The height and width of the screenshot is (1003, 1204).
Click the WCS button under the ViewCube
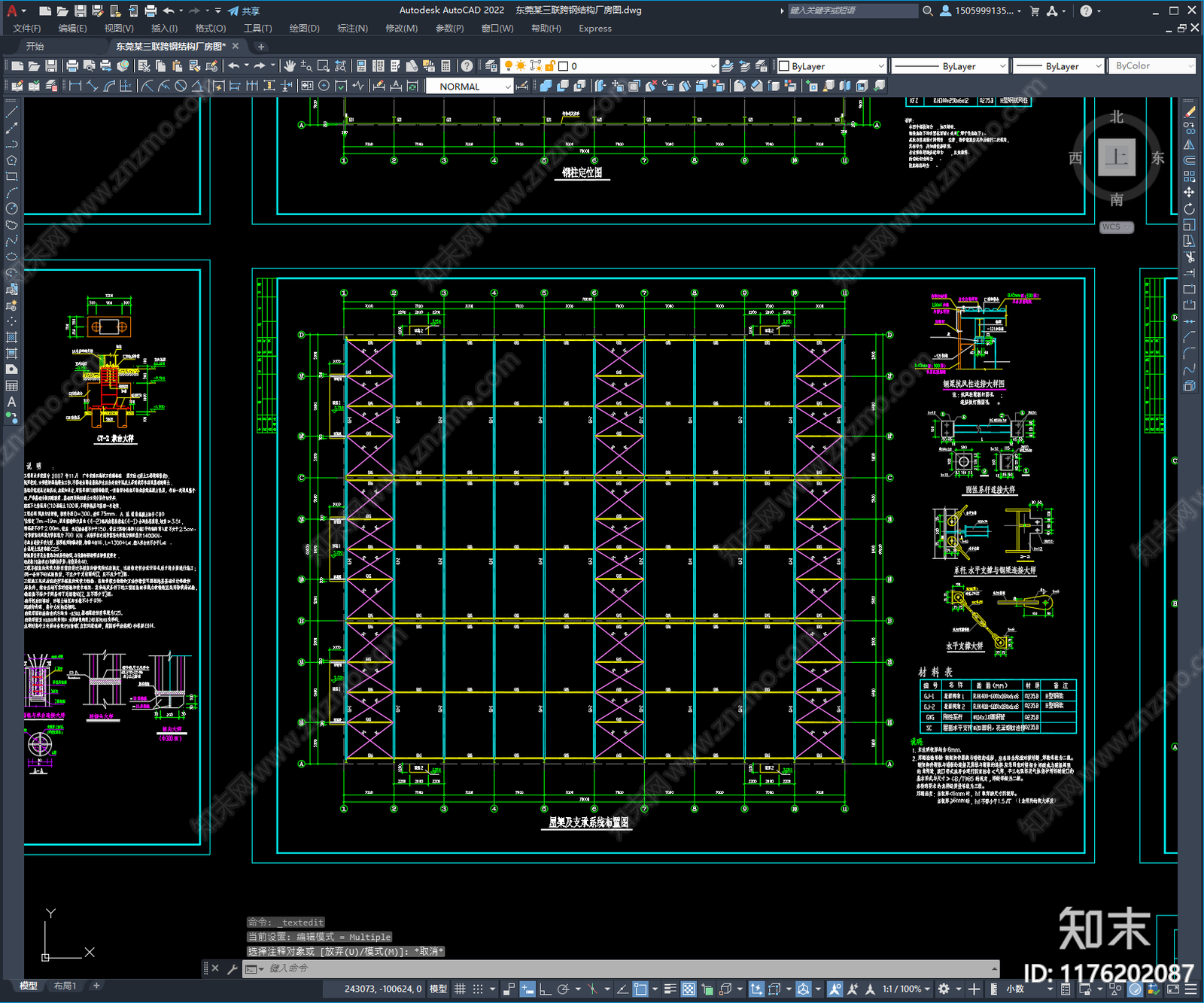pos(1117,226)
